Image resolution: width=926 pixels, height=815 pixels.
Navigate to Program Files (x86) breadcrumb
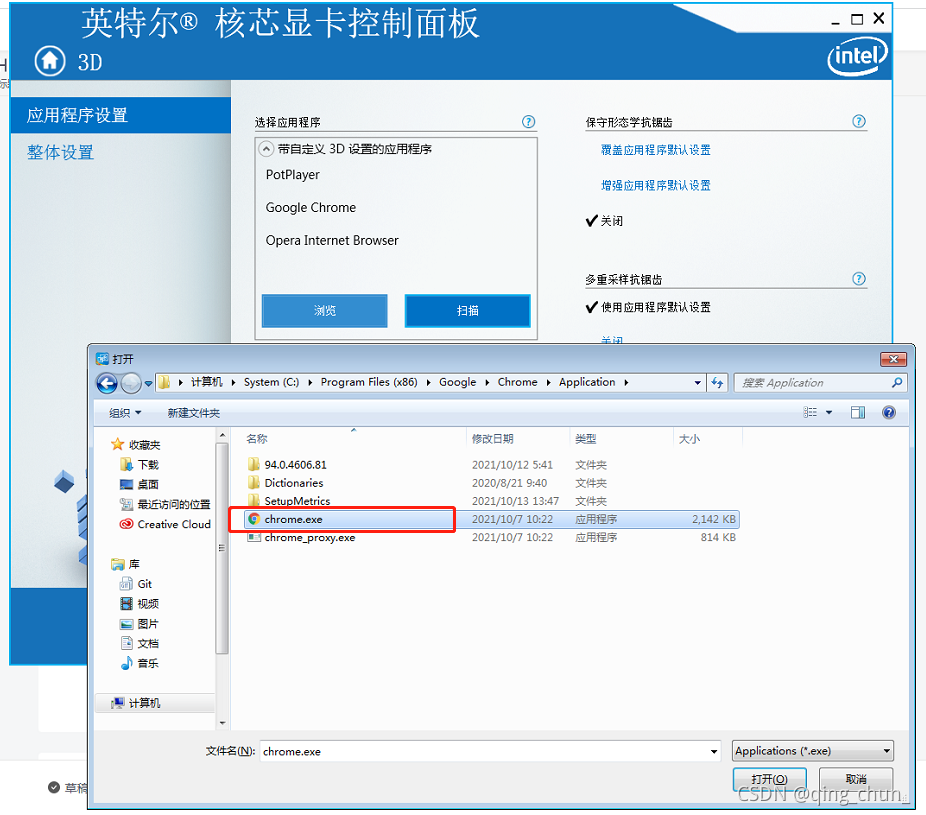pos(369,382)
